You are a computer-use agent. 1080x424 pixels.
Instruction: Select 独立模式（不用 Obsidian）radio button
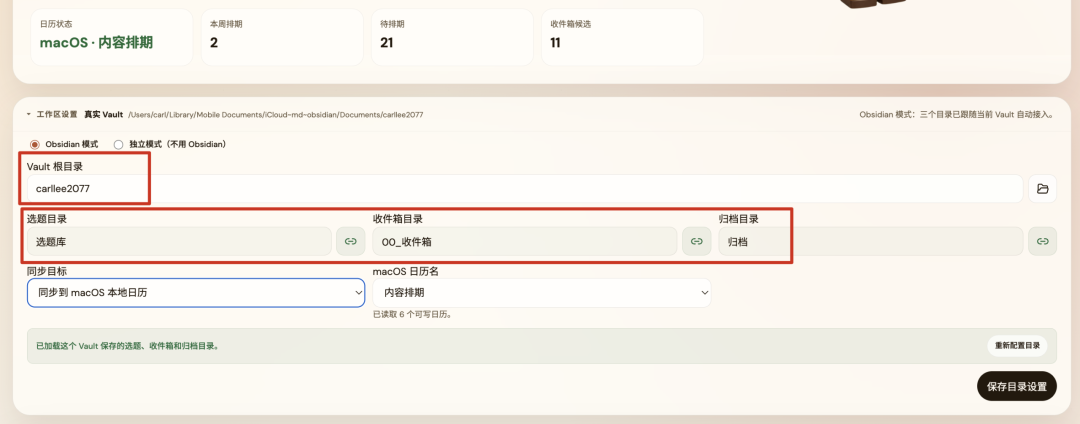pyautogui.click(x=118, y=145)
